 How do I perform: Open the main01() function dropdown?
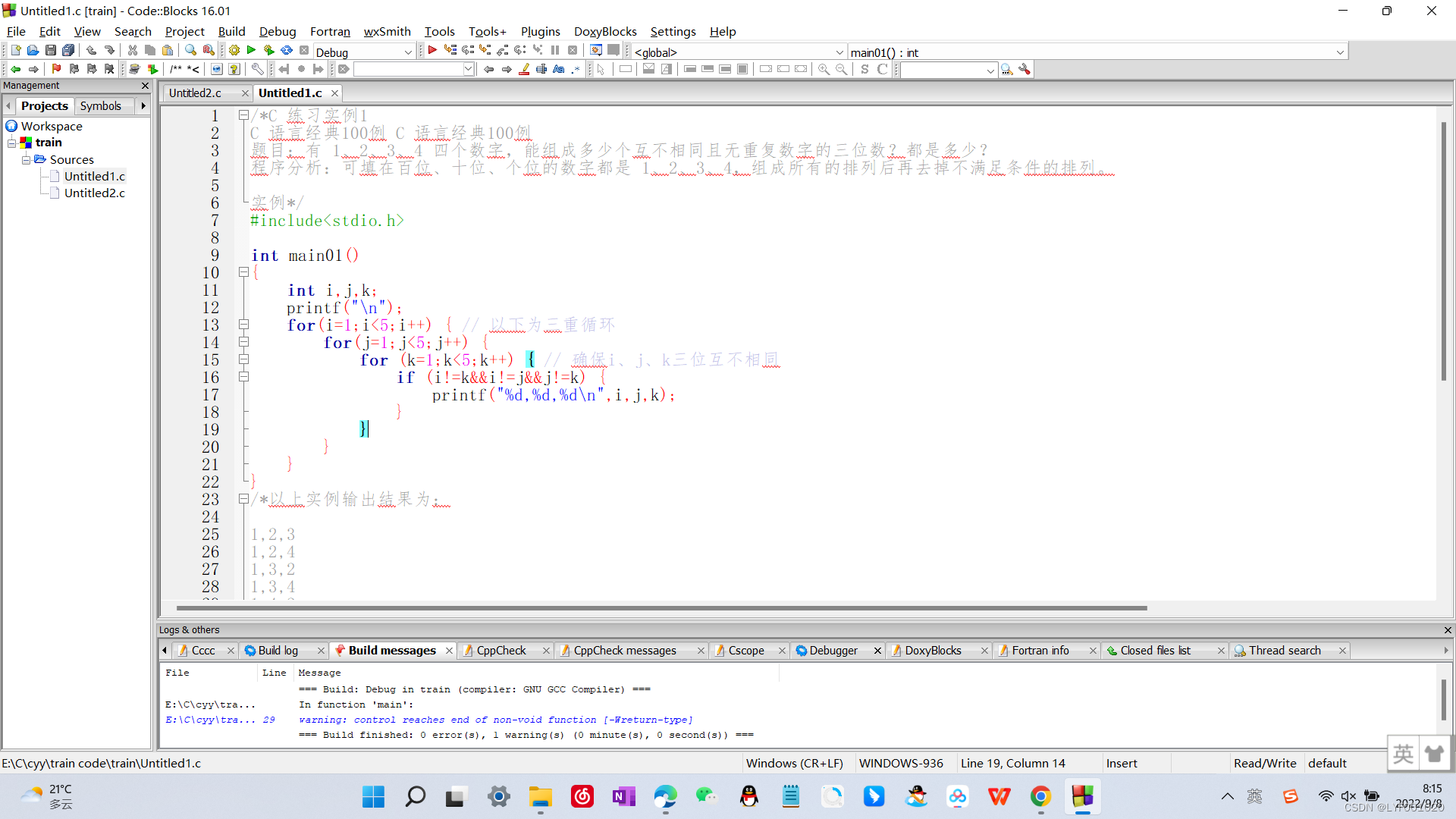pos(1340,52)
